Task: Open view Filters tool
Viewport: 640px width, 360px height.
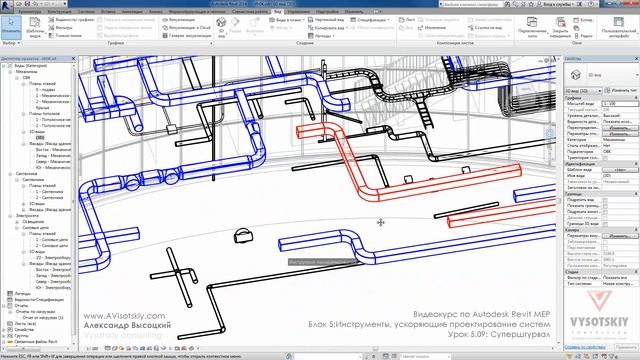Action: (60, 28)
